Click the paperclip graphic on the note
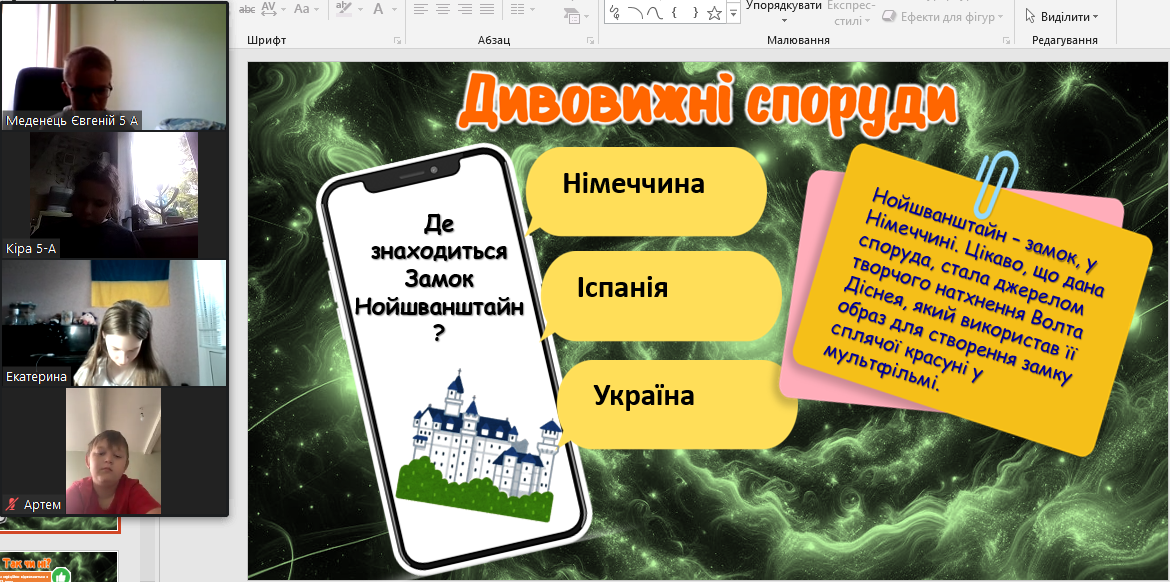The width and height of the screenshot is (1170, 582). (995, 184)
